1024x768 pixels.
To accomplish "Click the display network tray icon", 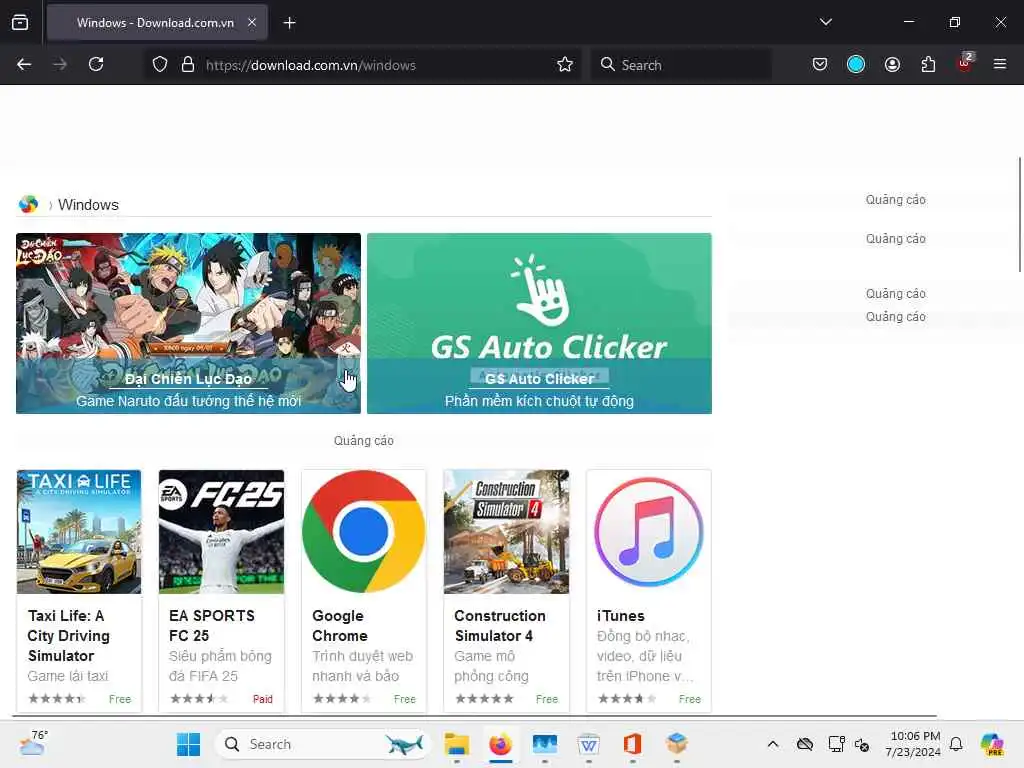I will point(836,744).
